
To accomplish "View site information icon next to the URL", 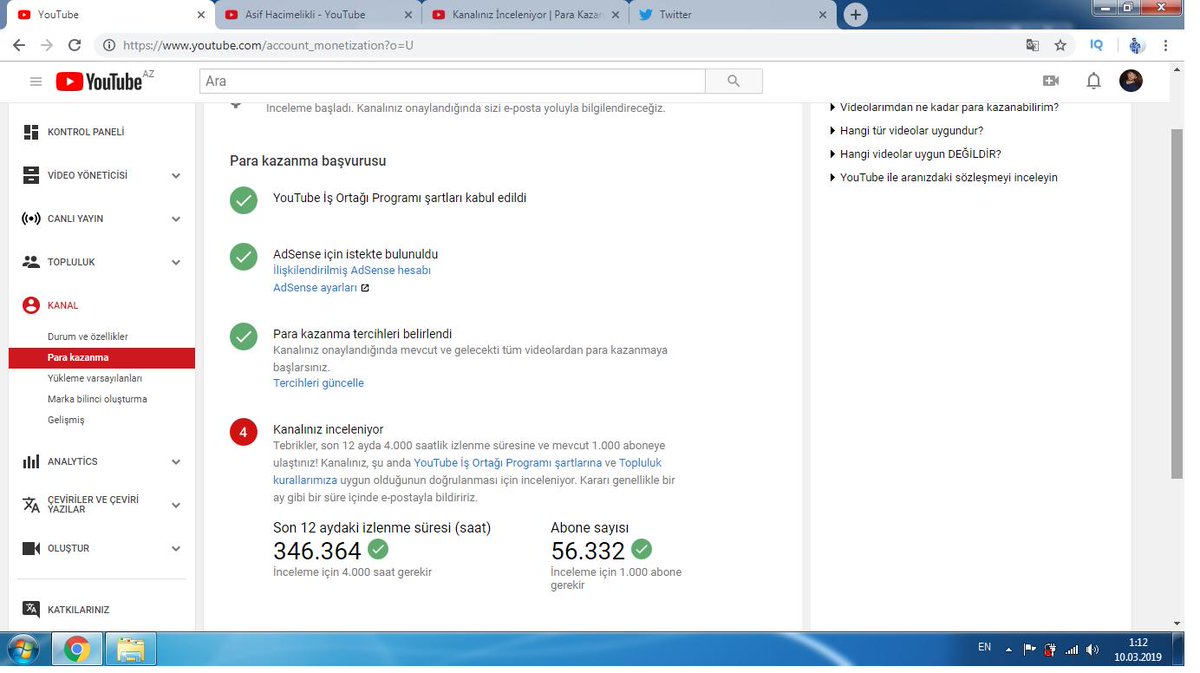I will [108, 45].
